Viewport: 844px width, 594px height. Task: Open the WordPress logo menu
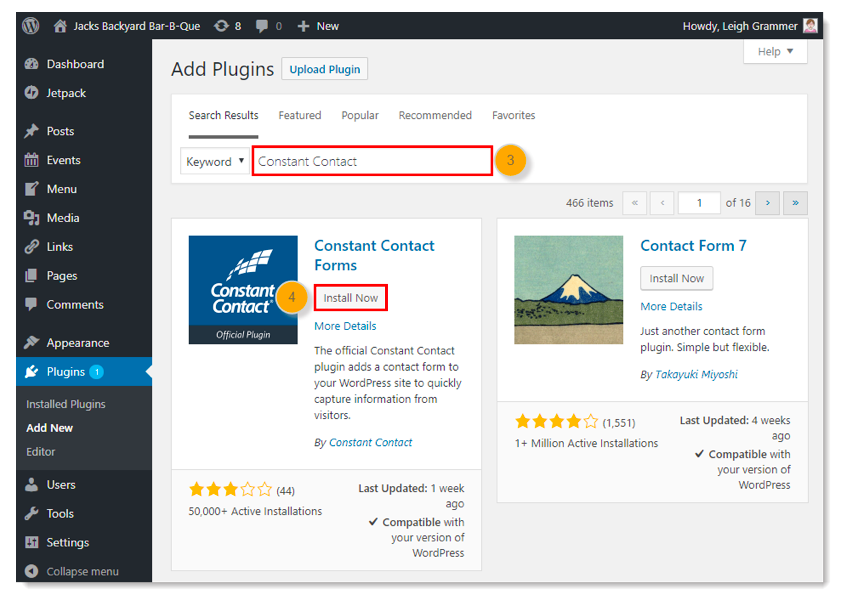pyautogui.click(x=31, y=25)
